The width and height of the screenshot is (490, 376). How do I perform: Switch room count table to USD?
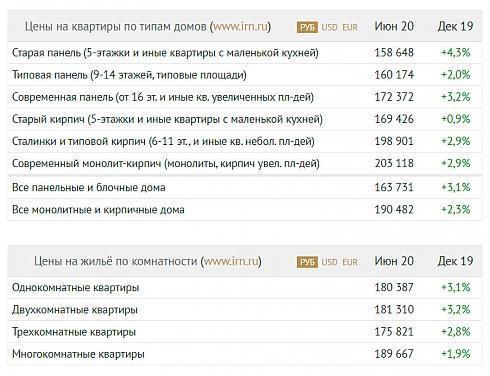point(329,262)
